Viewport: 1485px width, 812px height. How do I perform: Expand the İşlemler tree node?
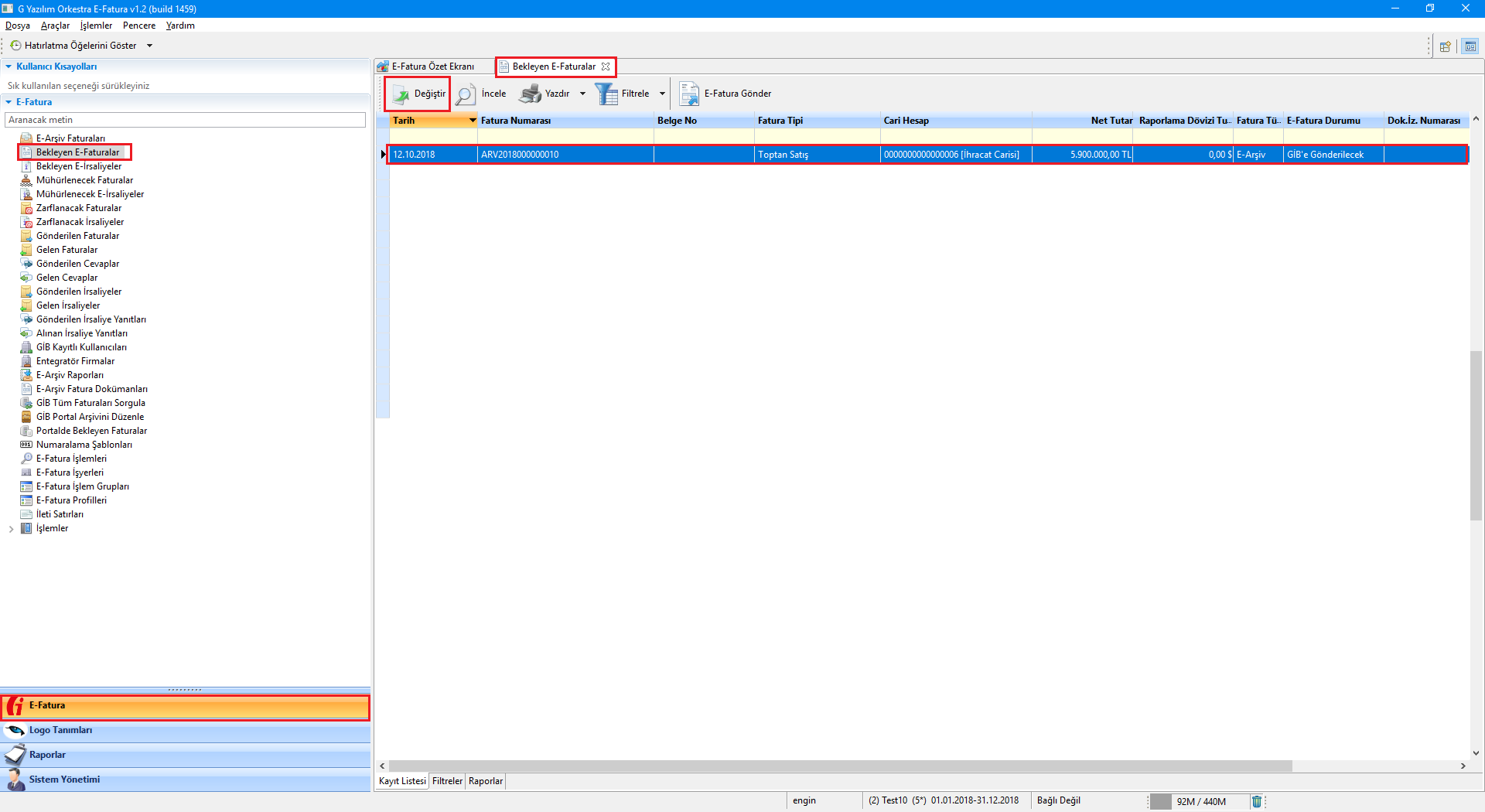11,529
